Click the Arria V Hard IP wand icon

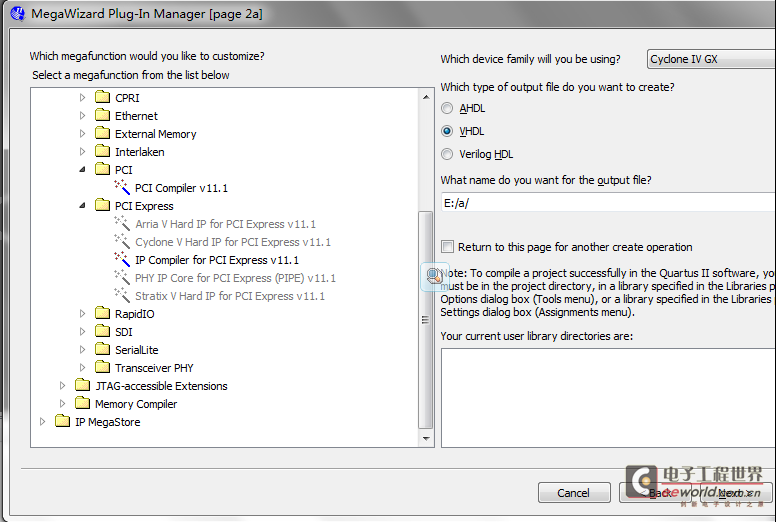(x=122, y=224)
